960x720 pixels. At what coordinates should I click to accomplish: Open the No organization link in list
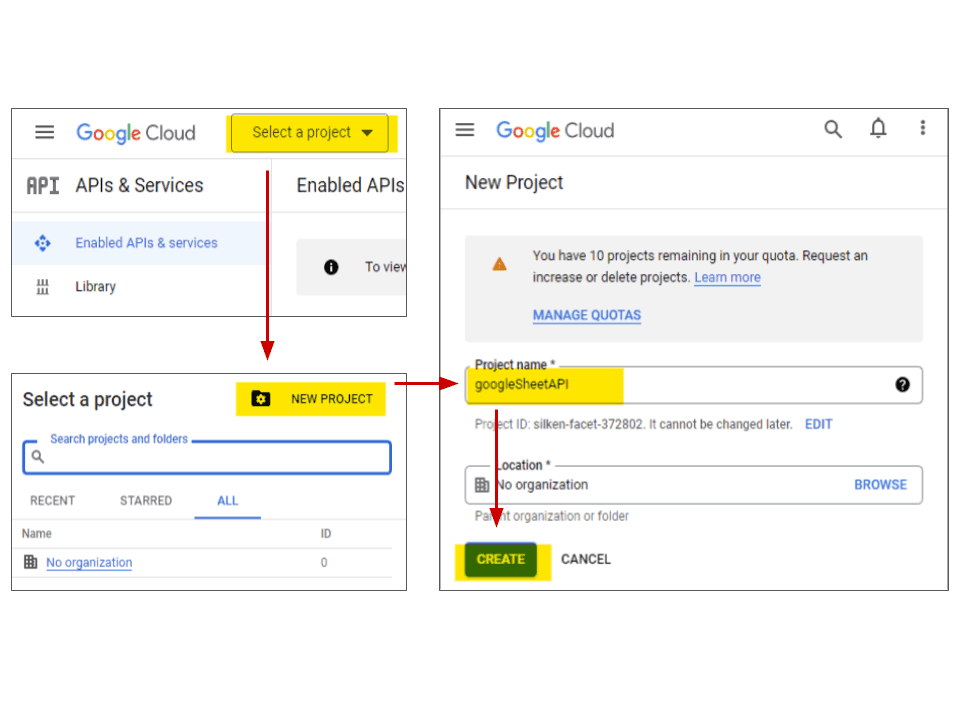click(x=89, y=563)
